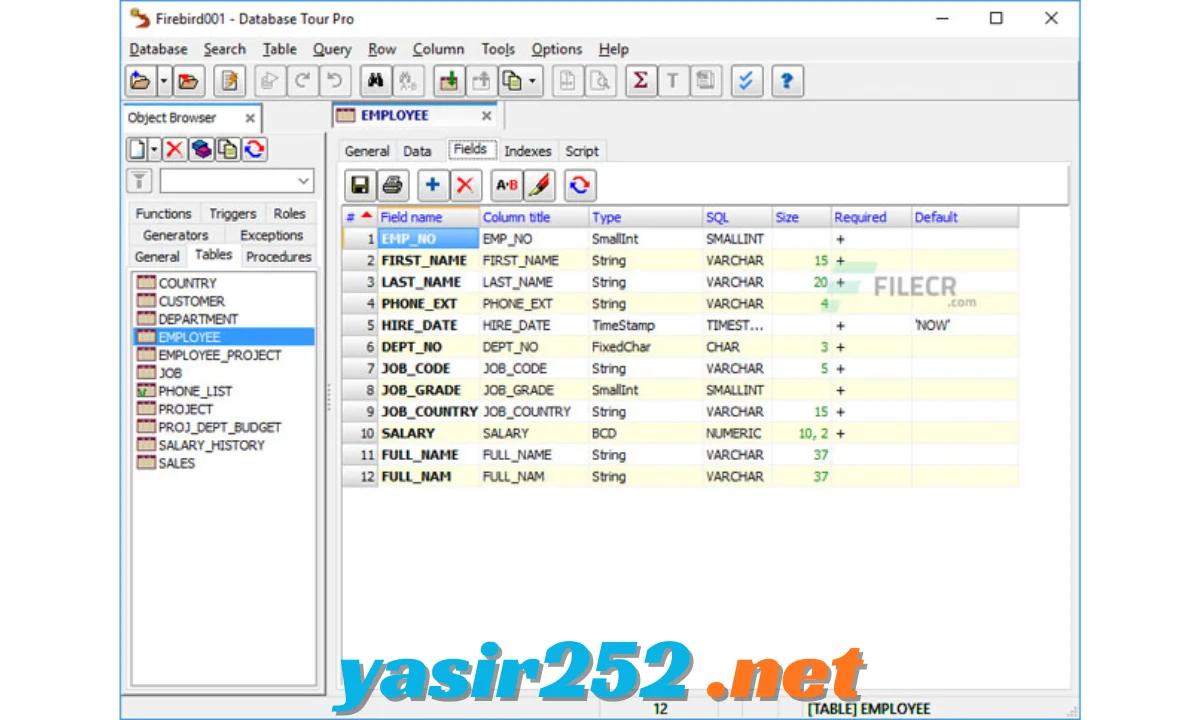
Task: Select the Procedures tab in Object Browser
Action: click(x=279, y=257)
